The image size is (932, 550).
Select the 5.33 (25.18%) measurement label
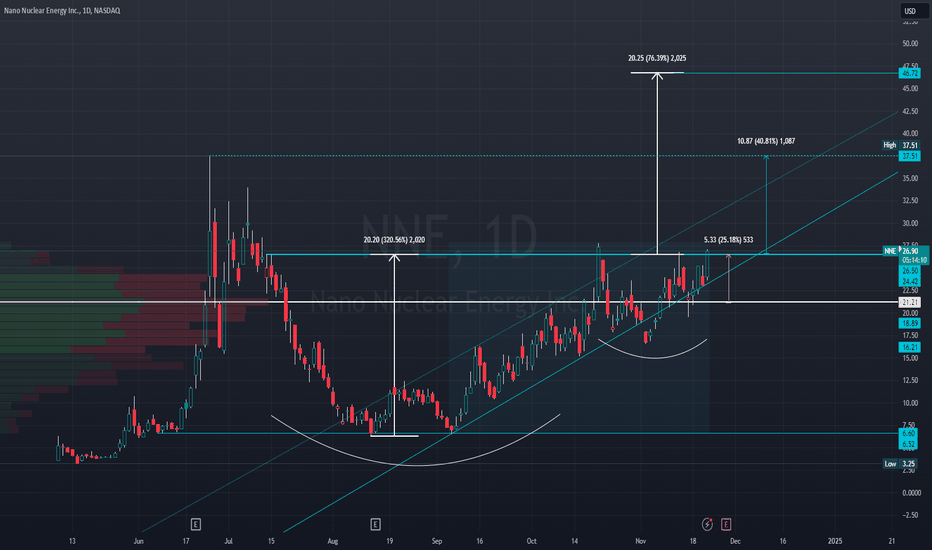click(728, 240)
